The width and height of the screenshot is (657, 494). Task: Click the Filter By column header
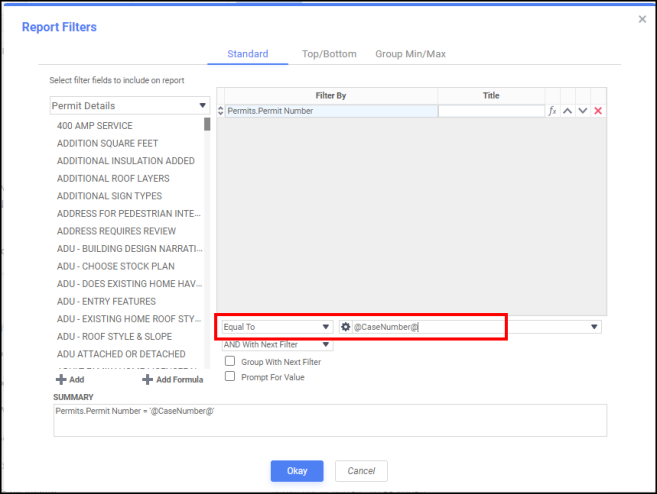tap(331, 96)
